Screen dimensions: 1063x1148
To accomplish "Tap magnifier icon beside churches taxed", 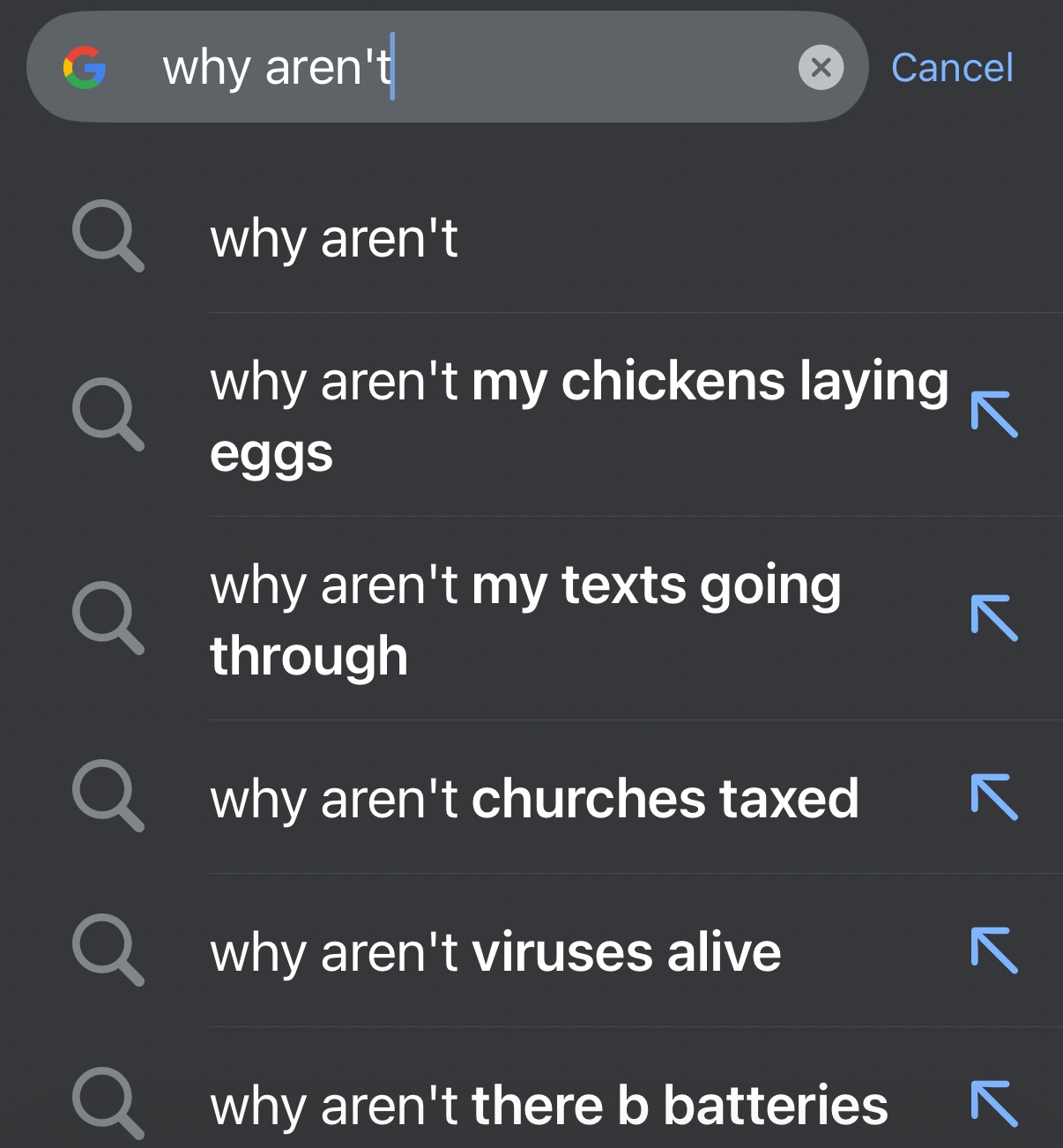I will click(108, 795).
